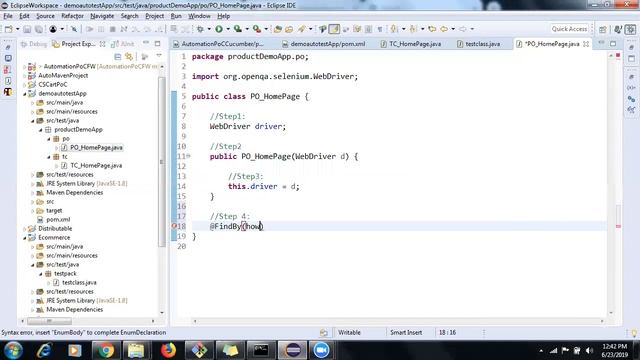Viewport: 640px width, 360px height.
Task: Expand the AutoMavenProject tree node
Action: 24,76
